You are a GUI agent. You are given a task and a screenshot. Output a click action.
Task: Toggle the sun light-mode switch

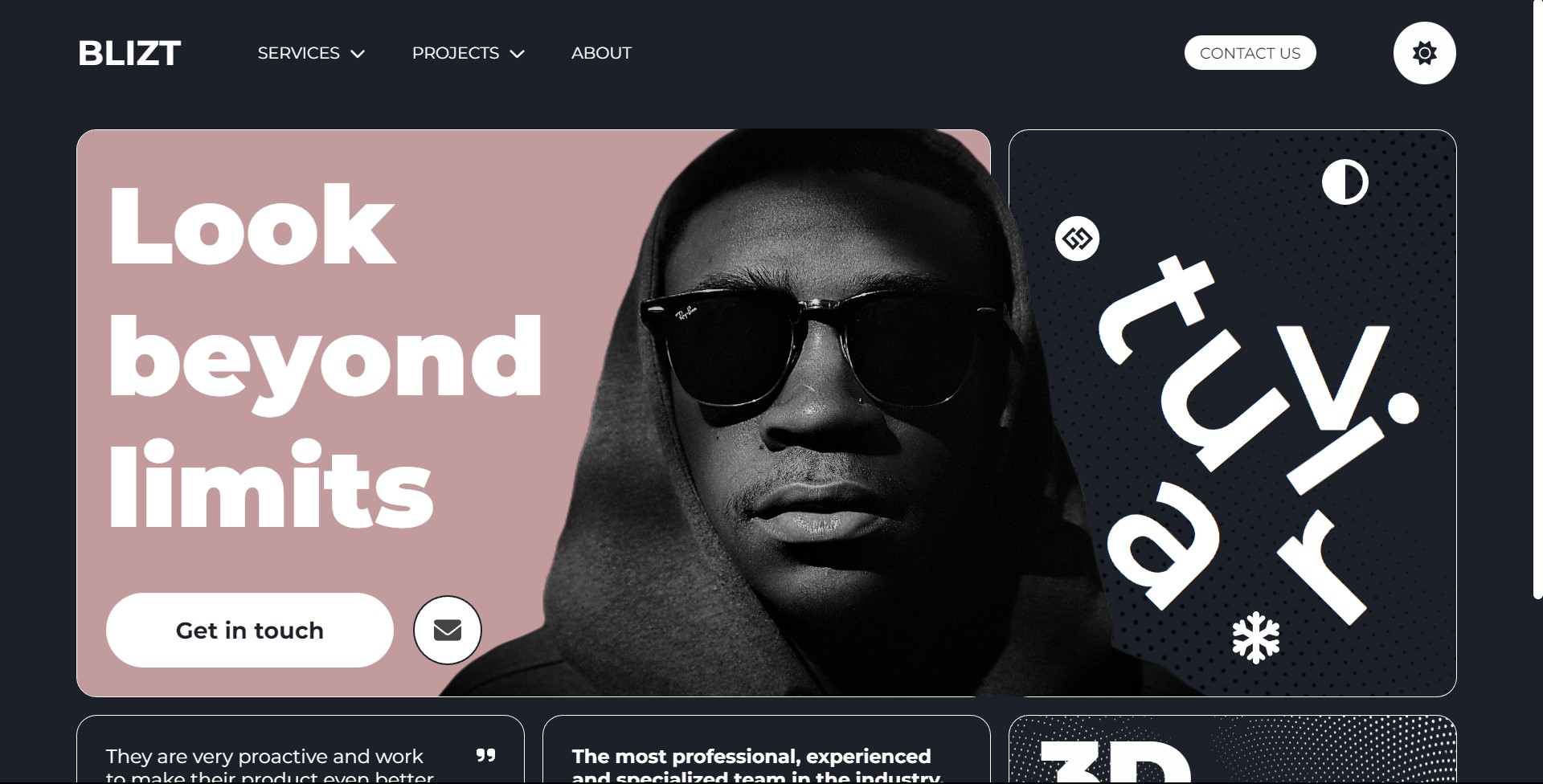pos(1424,53)
